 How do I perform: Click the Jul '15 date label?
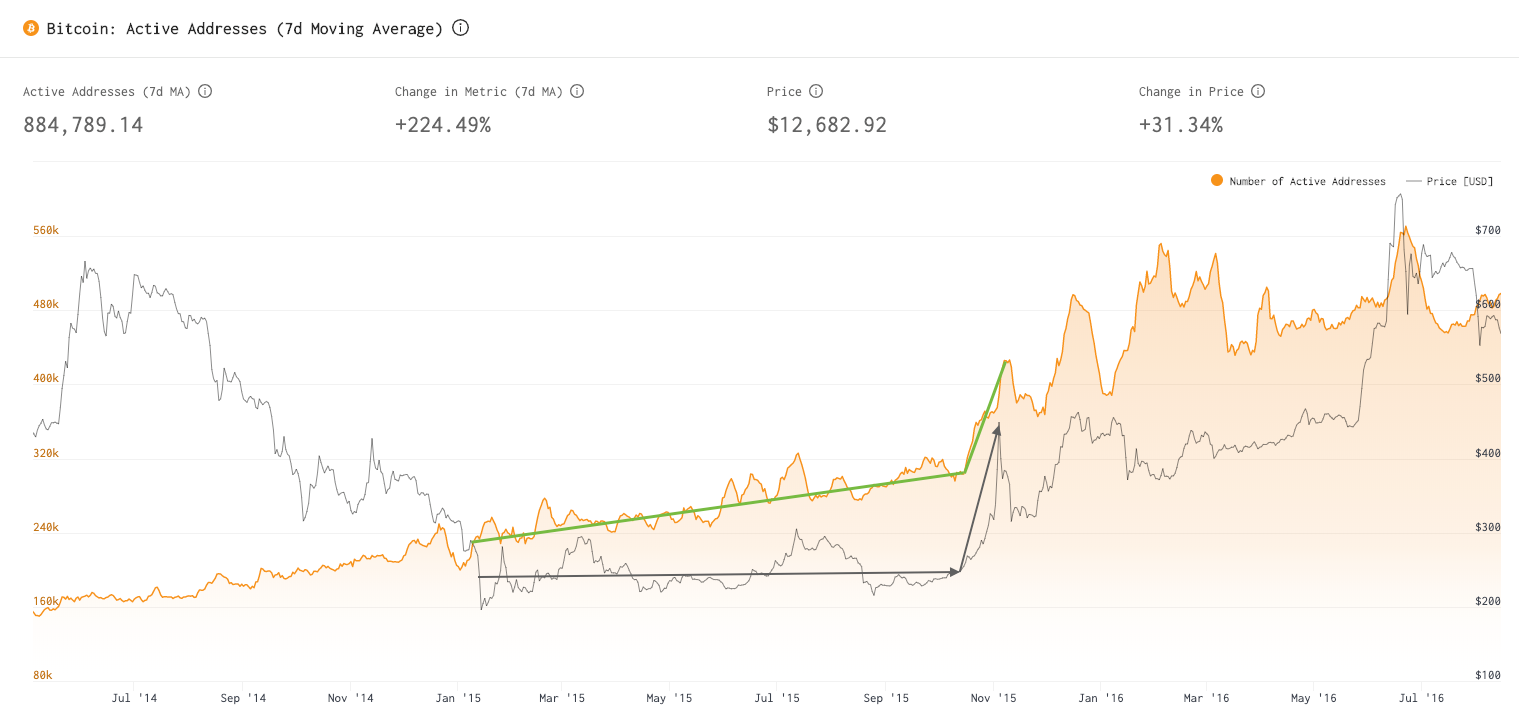point(777,698)
